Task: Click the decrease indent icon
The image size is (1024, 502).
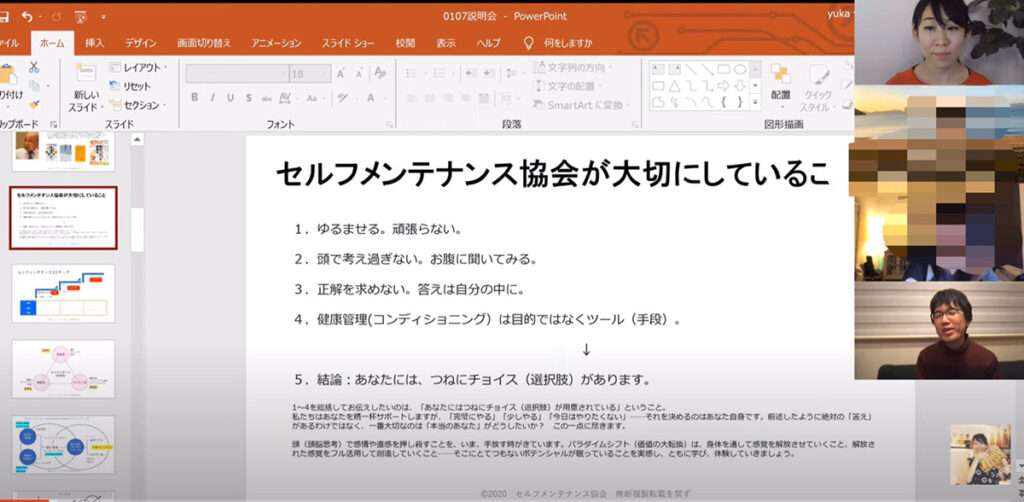Action: 470,73
